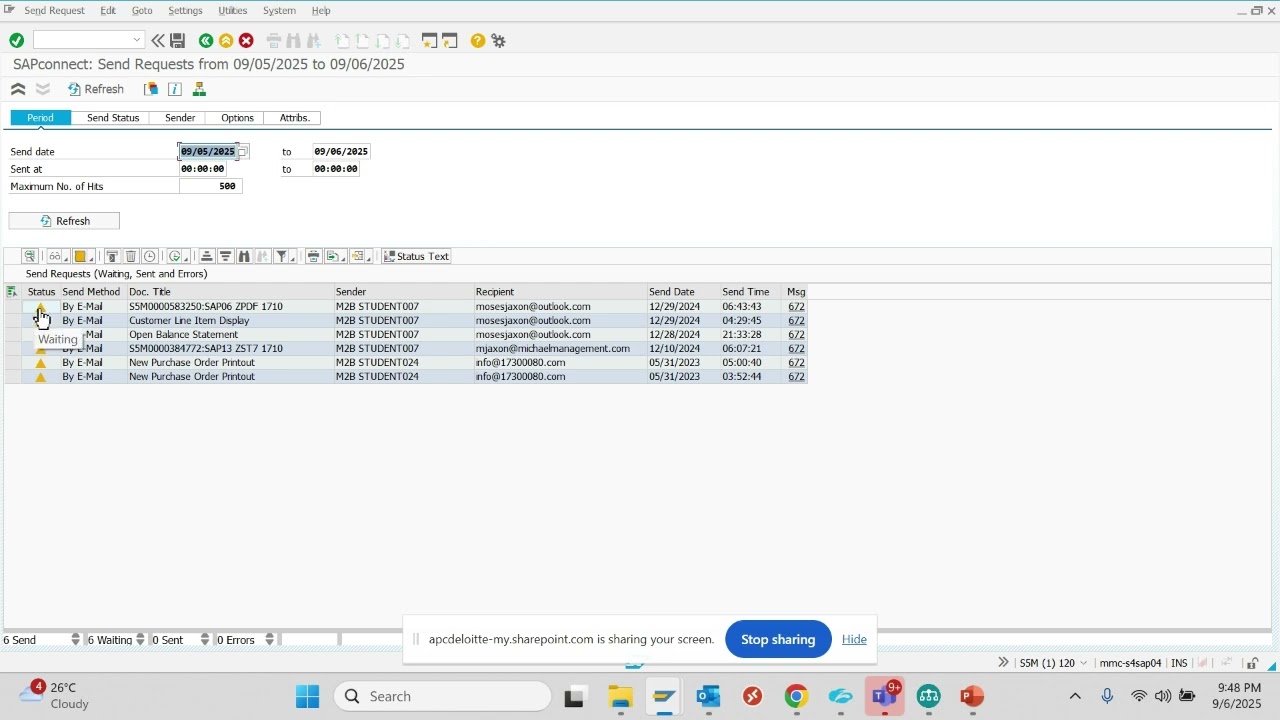
Task: Open Outlook from the Windows taskbar
Action: pos(709,697)
